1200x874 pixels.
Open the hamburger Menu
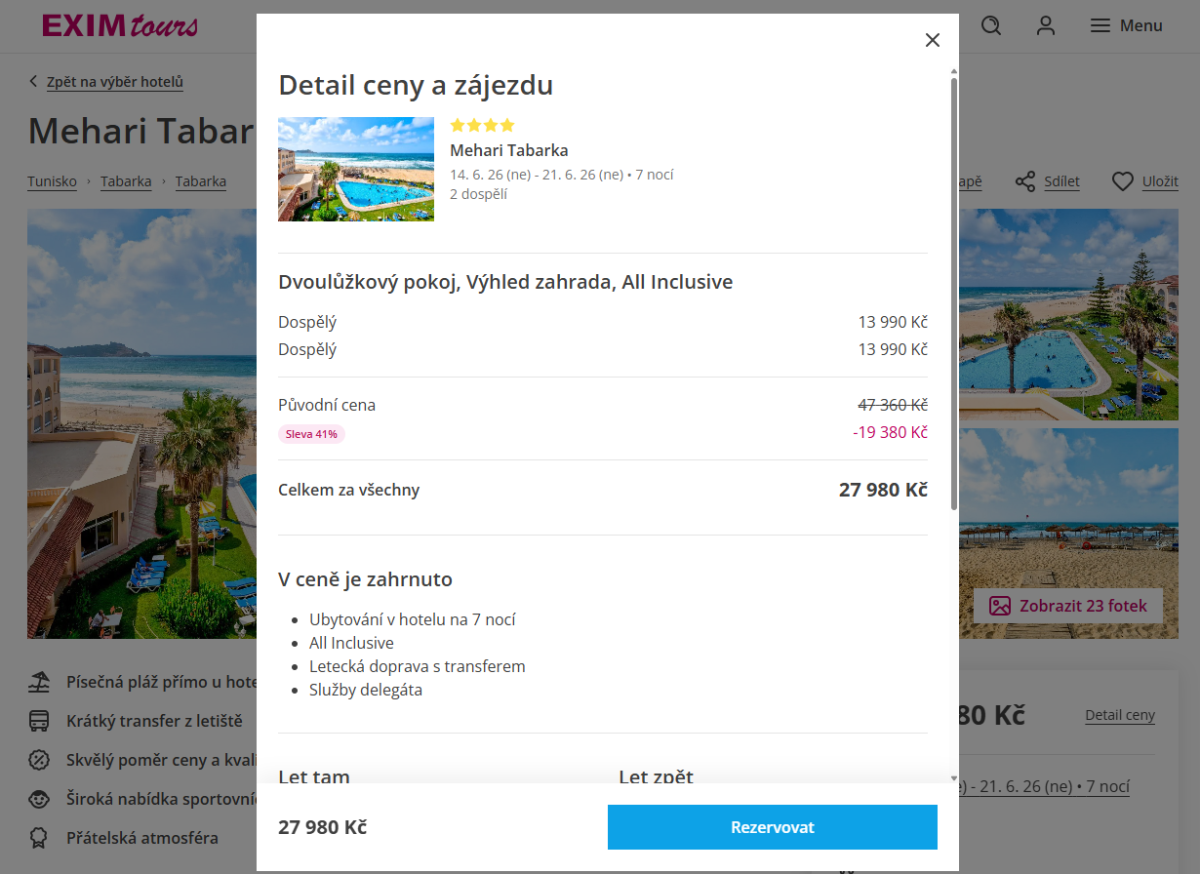[1126, 26]
